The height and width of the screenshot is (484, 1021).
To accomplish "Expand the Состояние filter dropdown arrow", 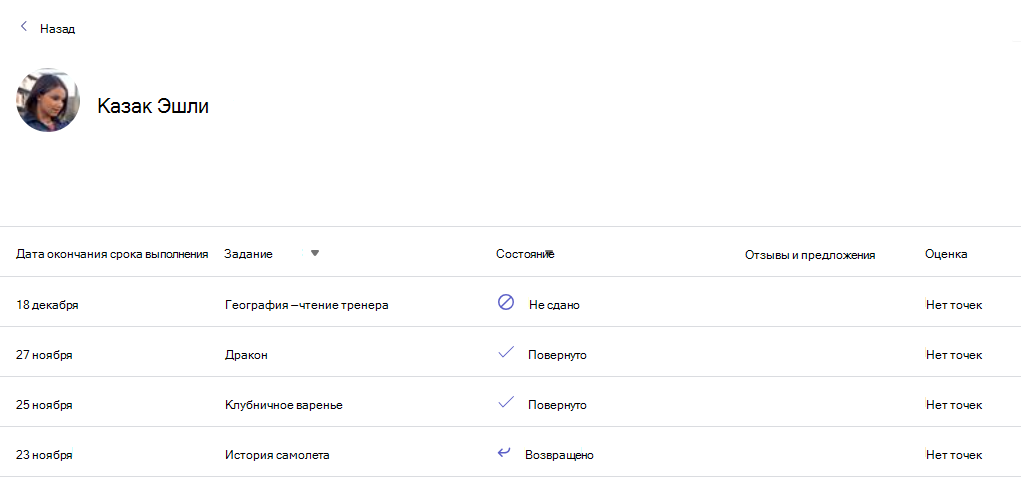I will pos(549,253).
